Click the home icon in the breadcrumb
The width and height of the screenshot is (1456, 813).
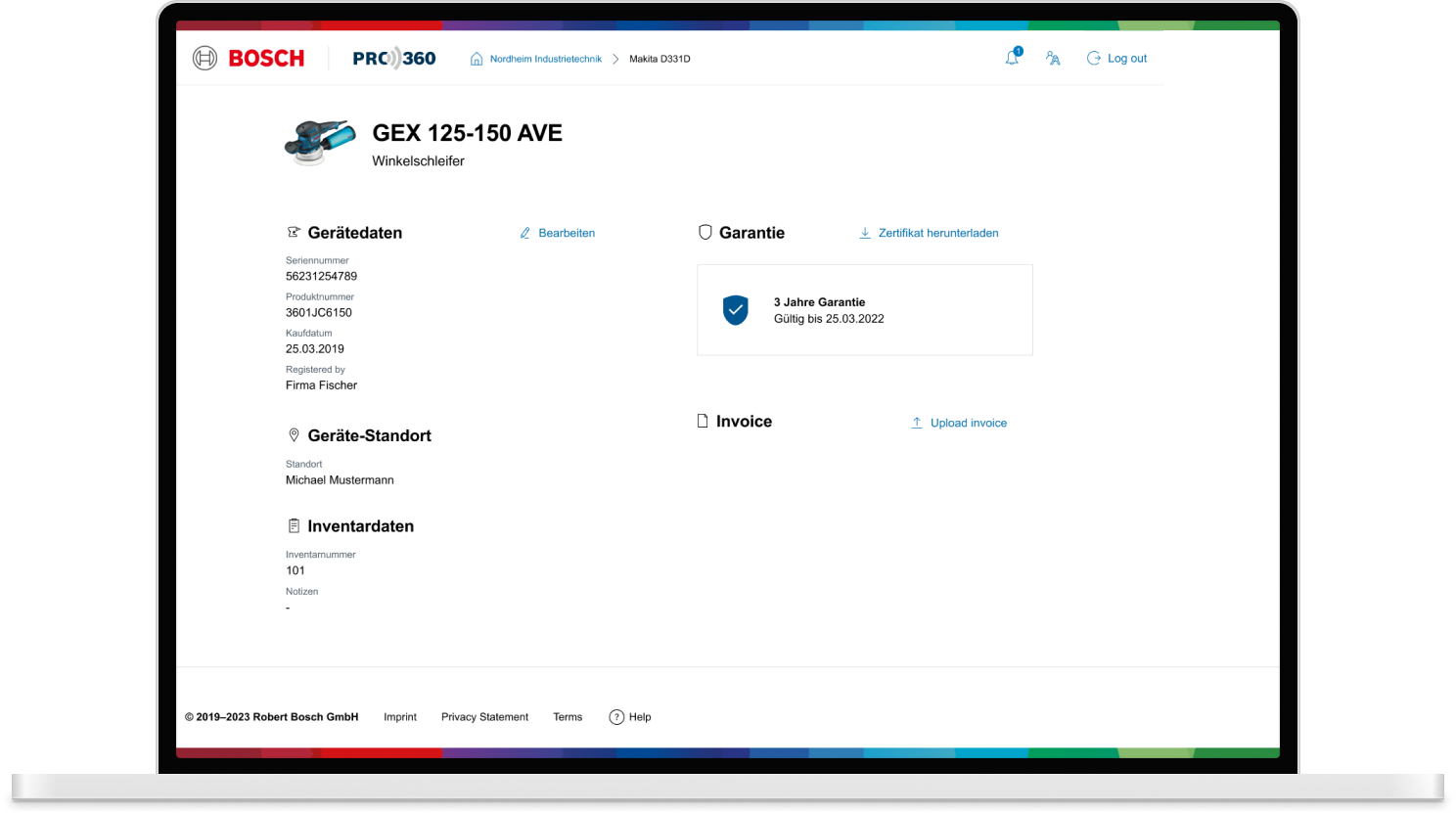[x=477, y=59]
